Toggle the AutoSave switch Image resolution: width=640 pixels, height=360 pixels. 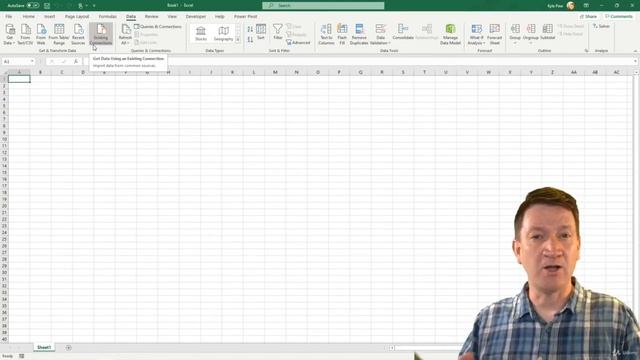33,5
